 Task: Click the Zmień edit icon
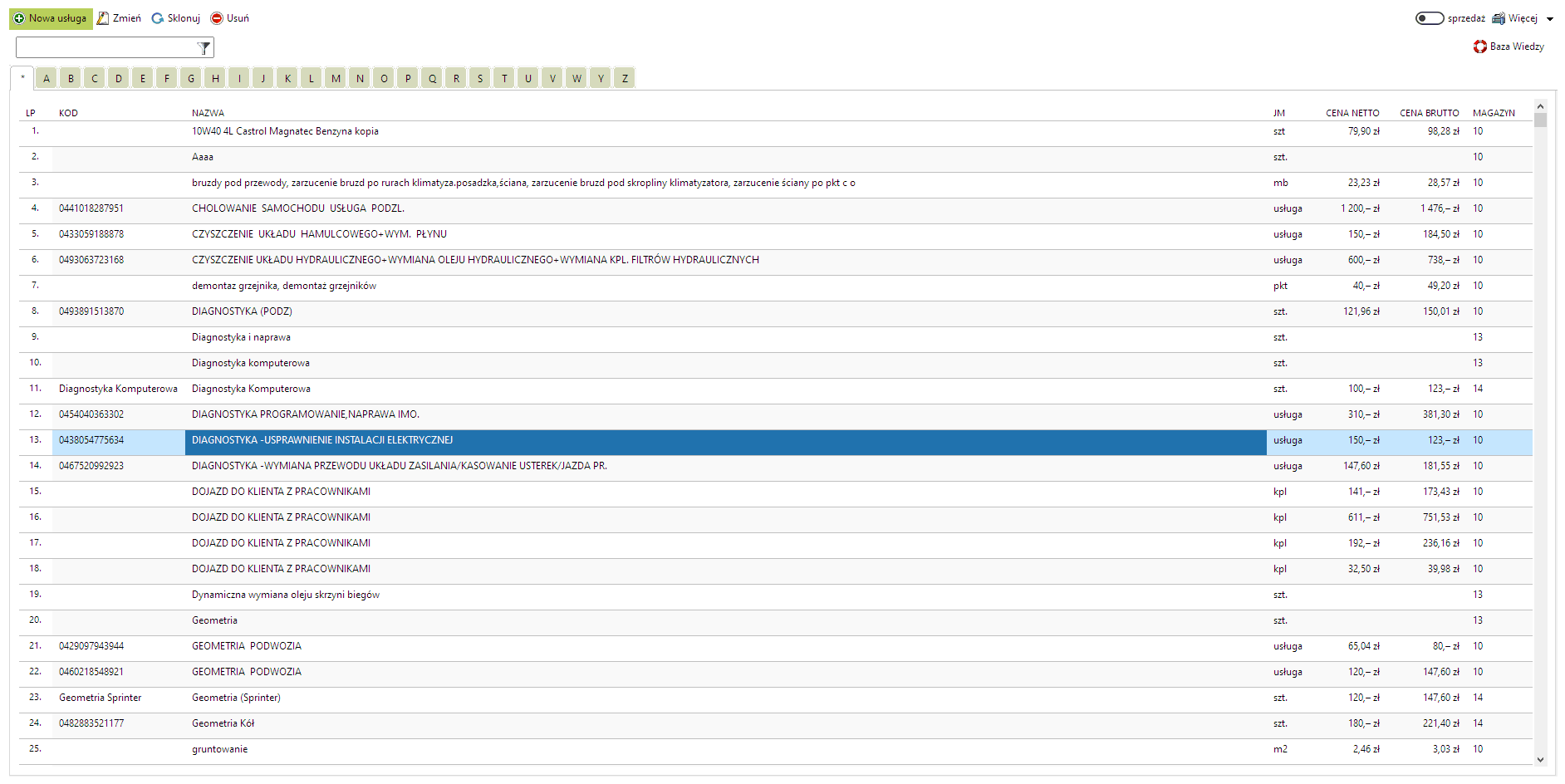click(x=103, y=18)
